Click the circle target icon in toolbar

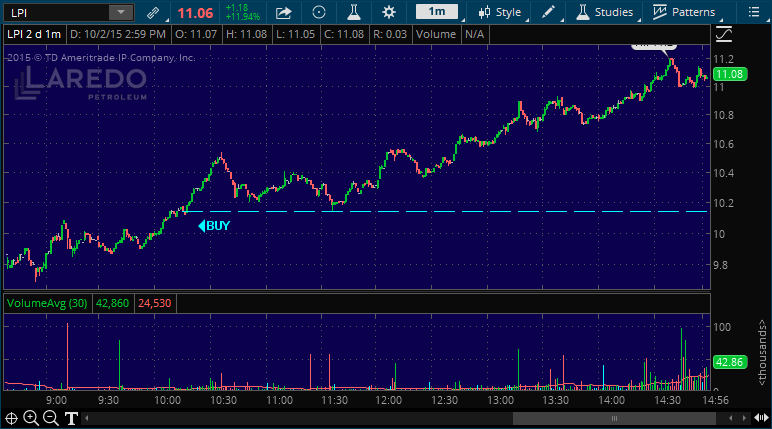click(318, 13)
